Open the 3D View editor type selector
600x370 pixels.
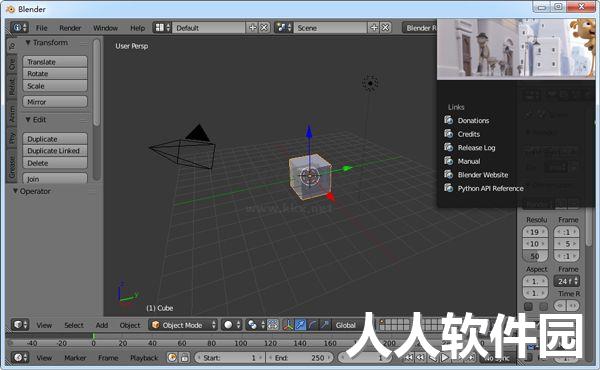tap(20, 325)
